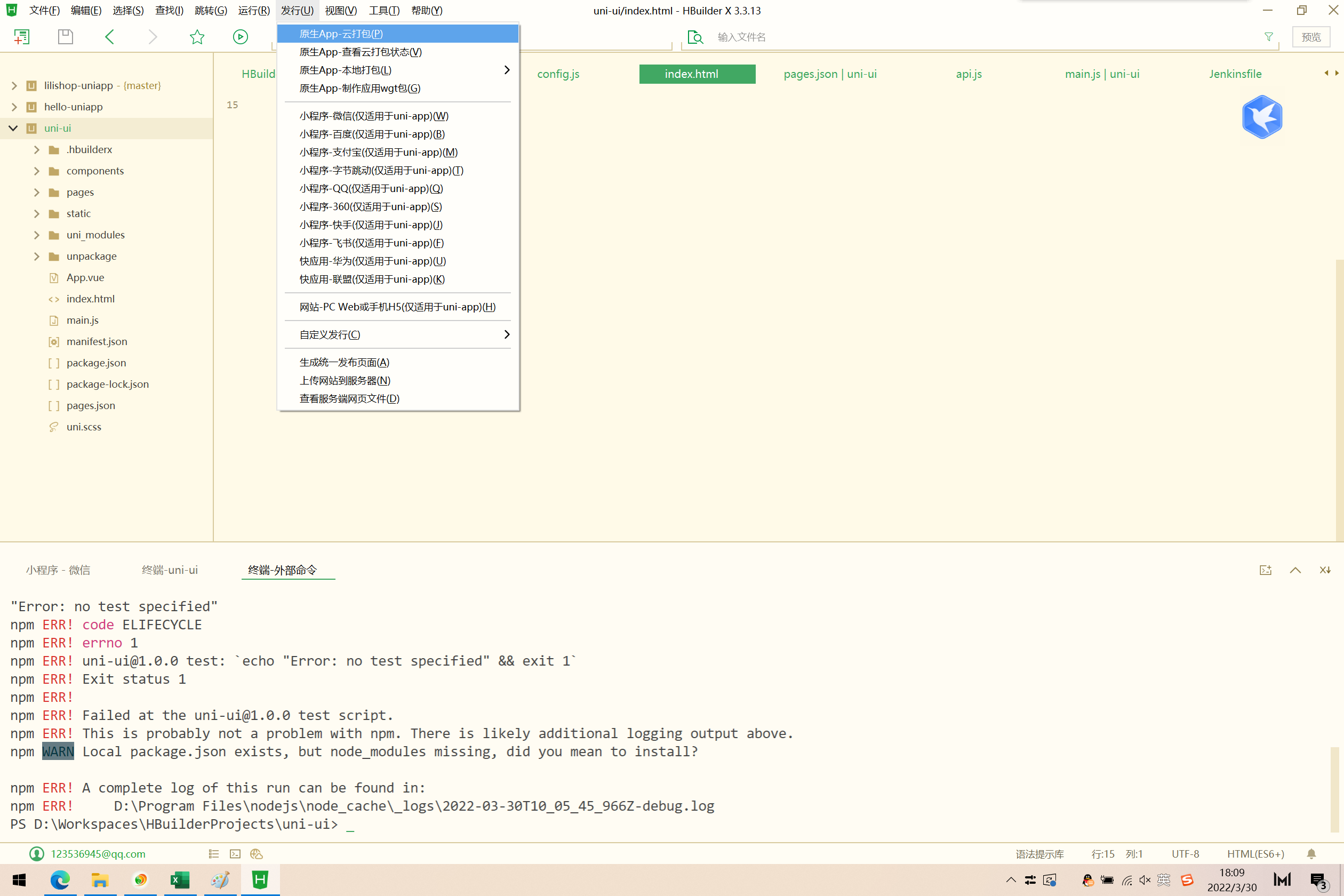The height and width of the screenshot is (896, 1344).
Task: Collapse the uni-ui project
Action: (13, 128)
